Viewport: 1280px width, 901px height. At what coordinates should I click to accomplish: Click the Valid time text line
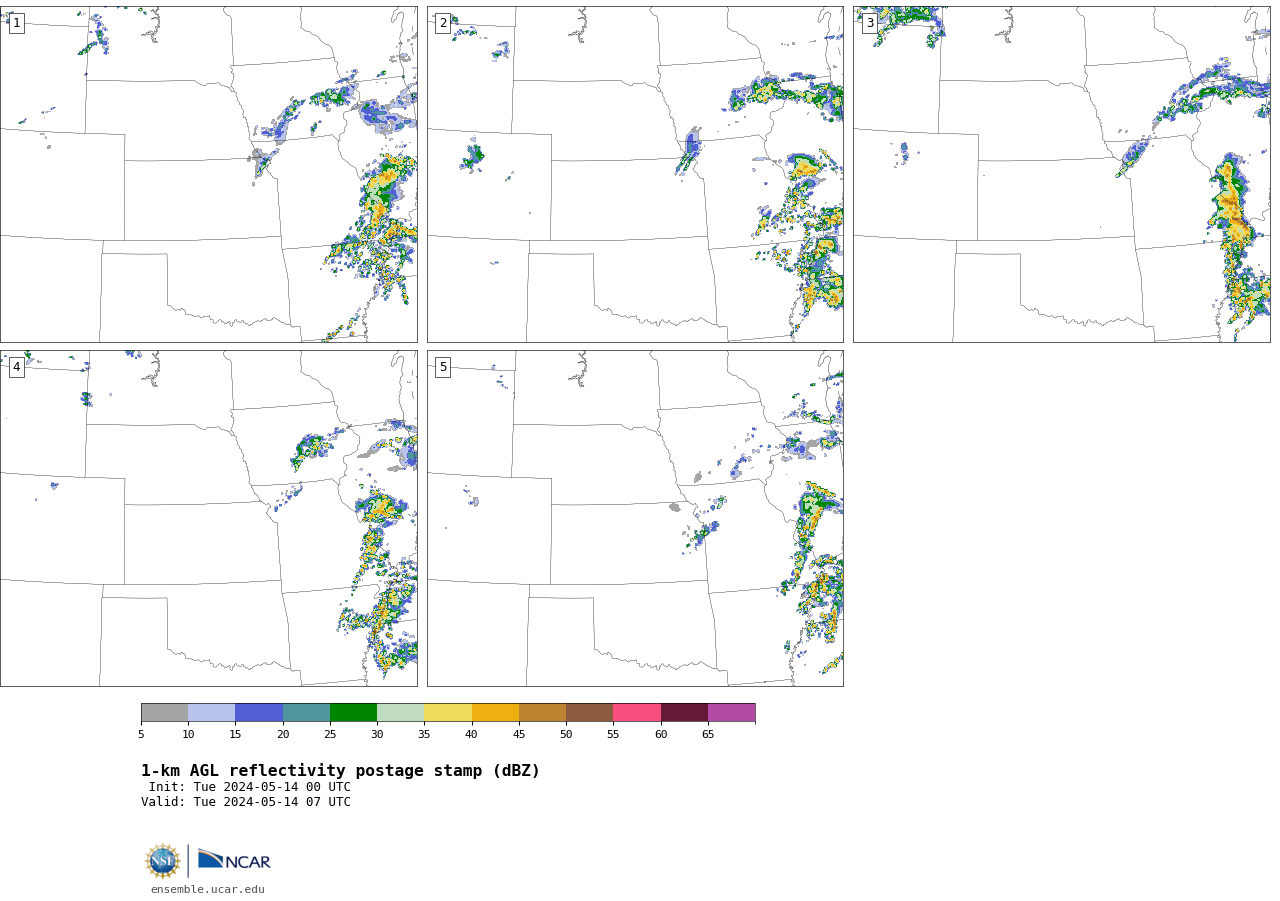246,802
